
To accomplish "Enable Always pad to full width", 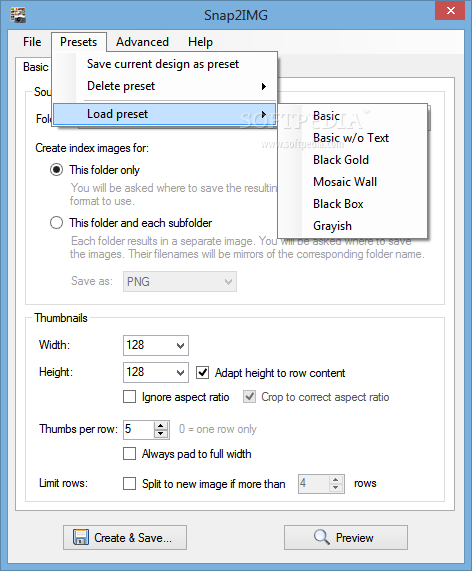I will tap(129, 454).
